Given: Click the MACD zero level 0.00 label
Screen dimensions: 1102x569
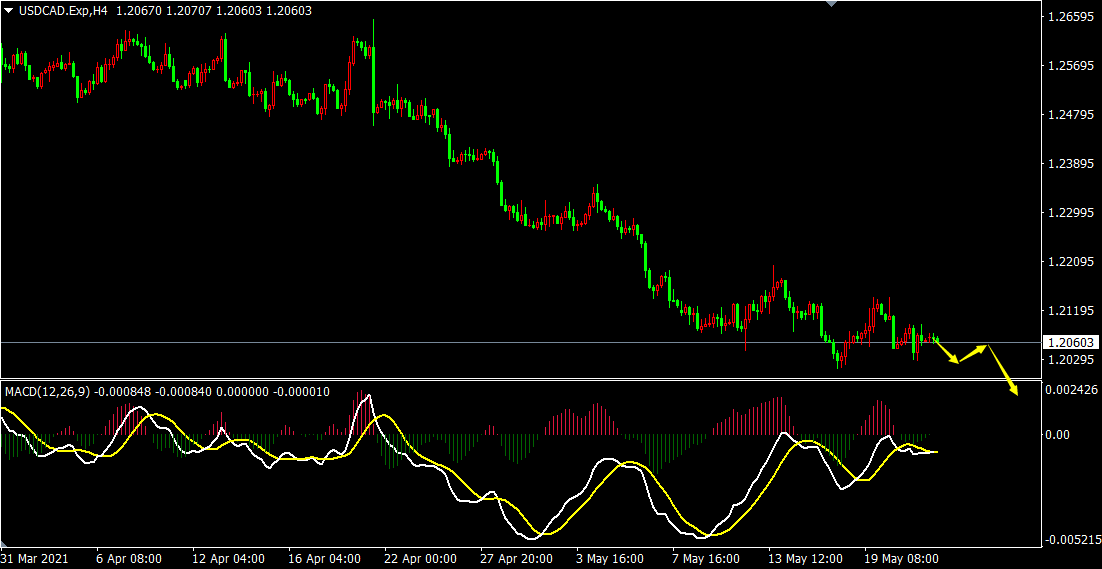Looking at the screenshot, I should pos(1059,435).
